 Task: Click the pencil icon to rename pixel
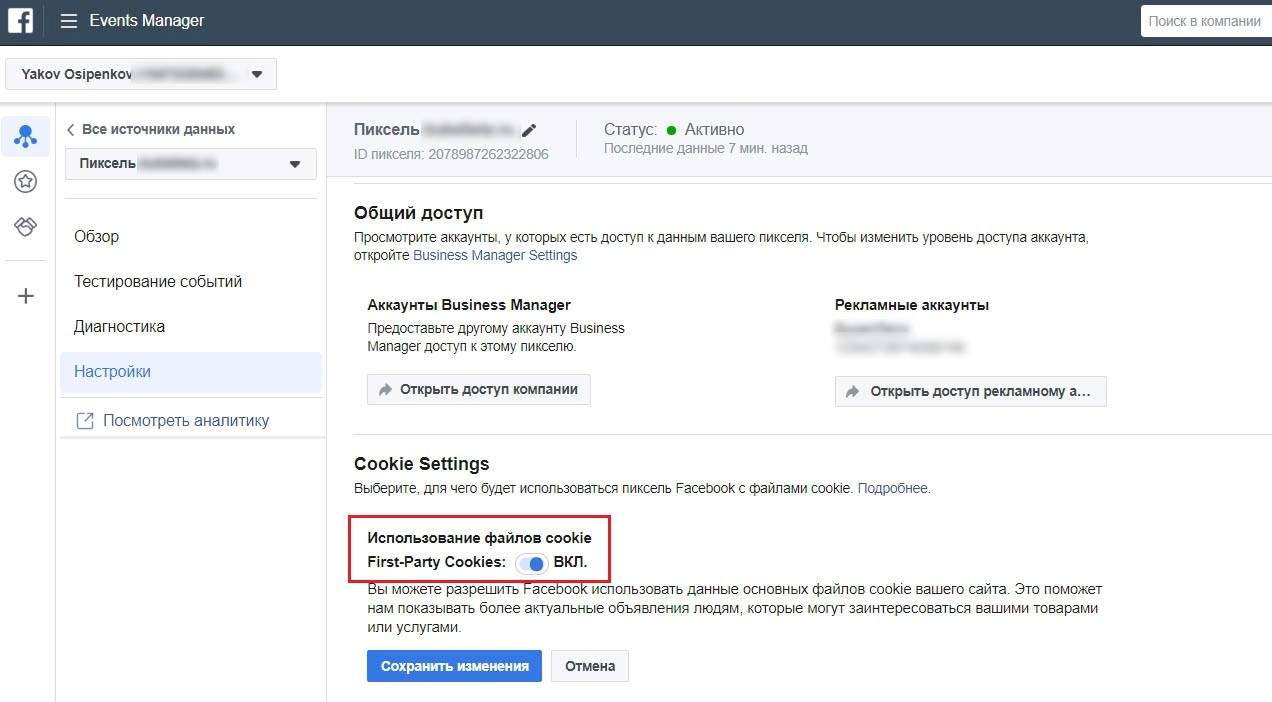click(529, 130)
